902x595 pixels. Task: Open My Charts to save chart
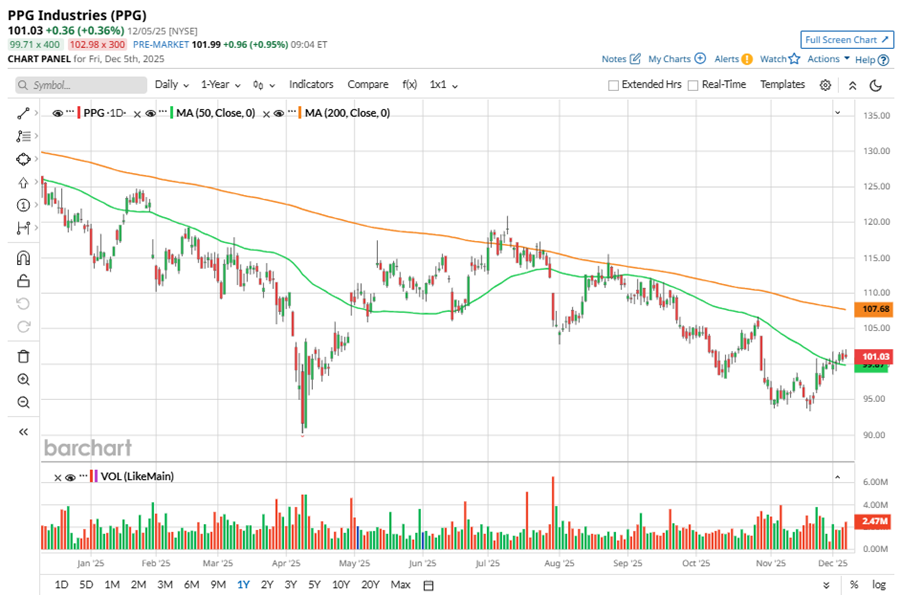point(676,59)
